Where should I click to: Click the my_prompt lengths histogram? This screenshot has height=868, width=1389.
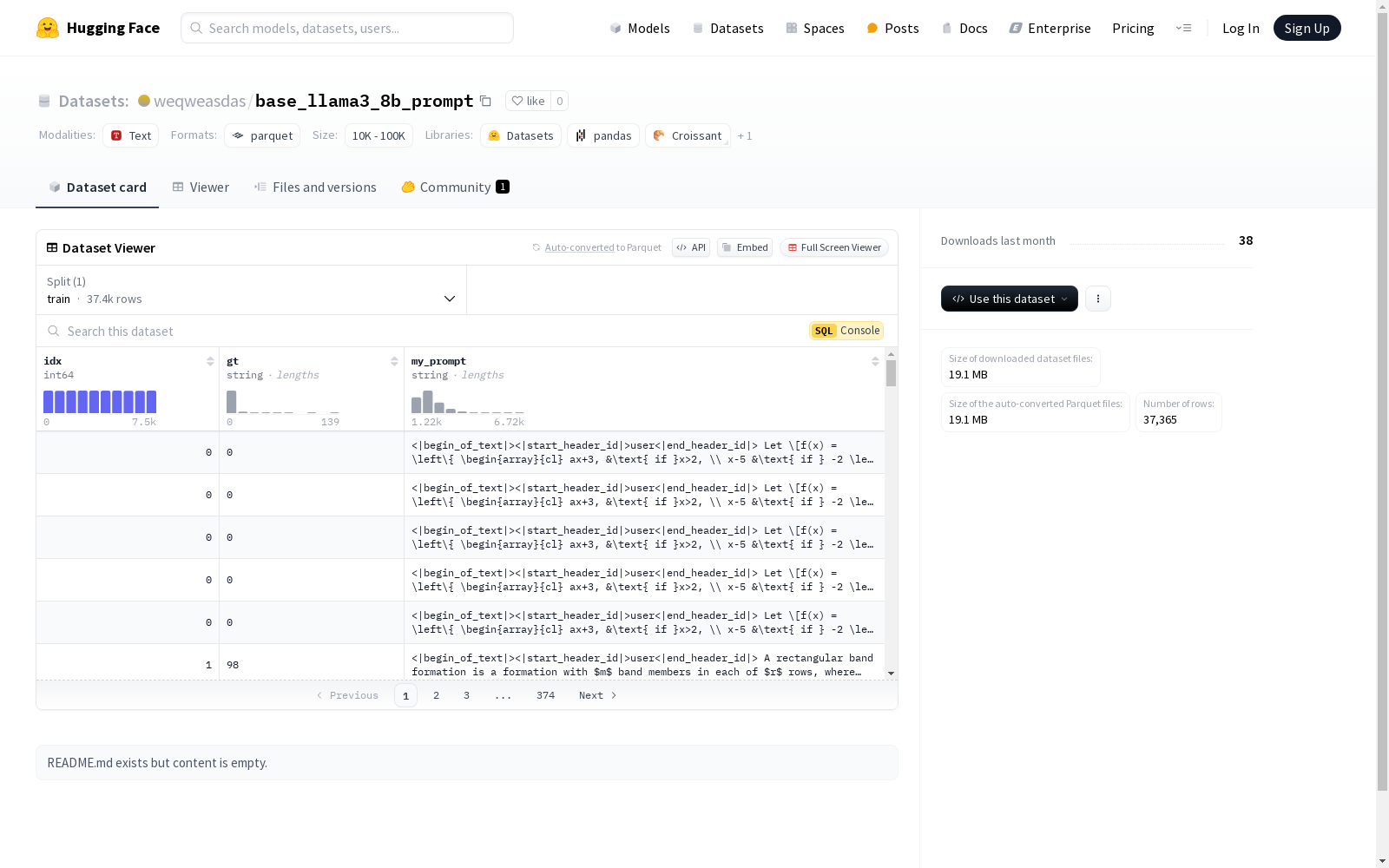coord(468,402)
